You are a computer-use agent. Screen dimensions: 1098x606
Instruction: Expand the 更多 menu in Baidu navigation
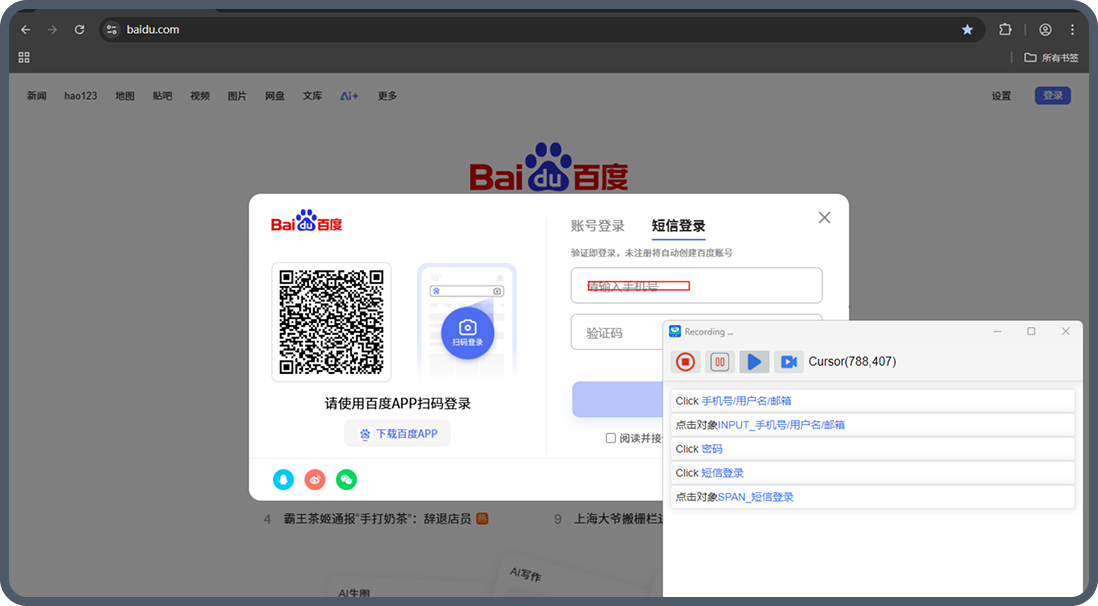tap(387, 96)
